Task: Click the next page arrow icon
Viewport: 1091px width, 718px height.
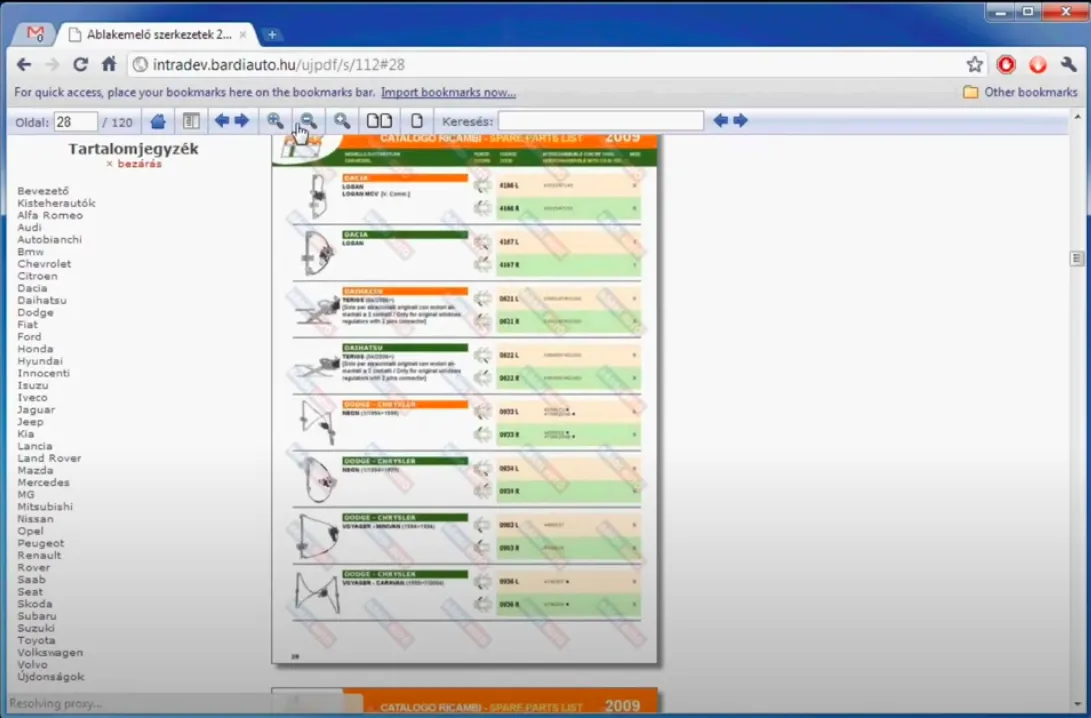Action: (243, 120)
